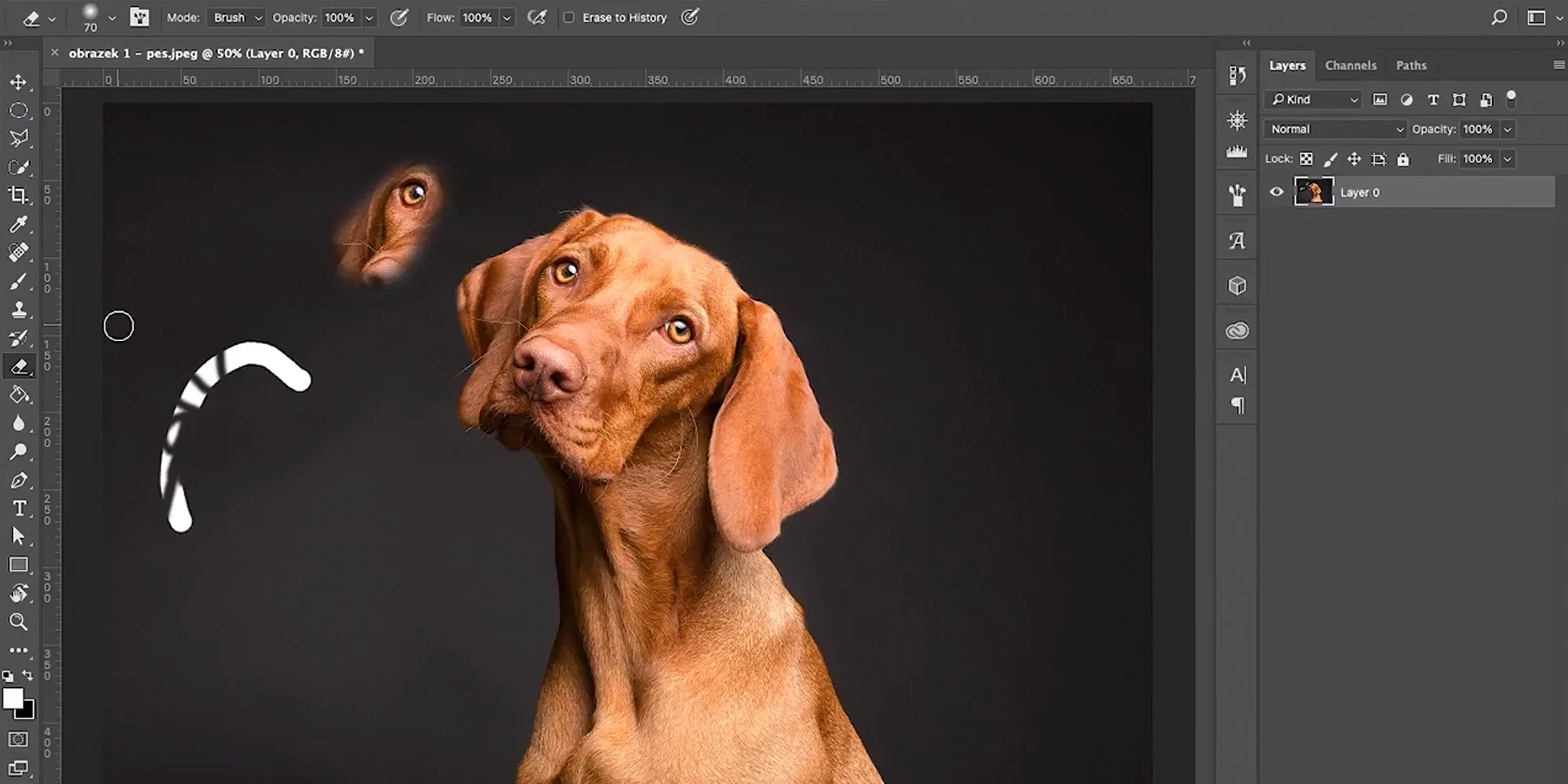Select the Eyedropper tool
The width and height of the screenshot is (1568, 784).
(19, 224)
